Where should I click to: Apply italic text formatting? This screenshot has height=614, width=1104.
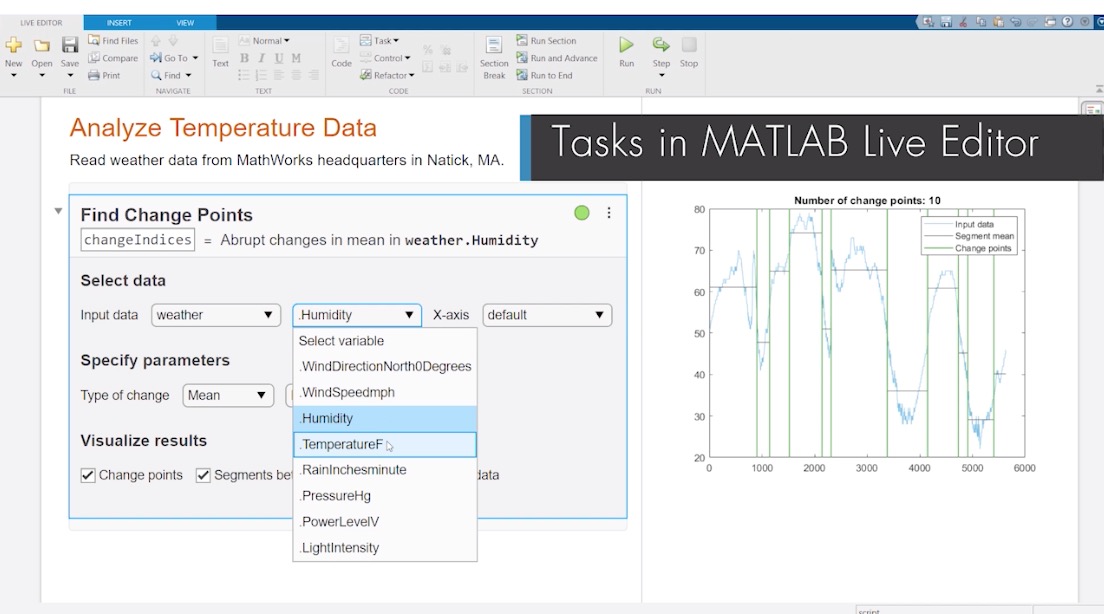261,58
